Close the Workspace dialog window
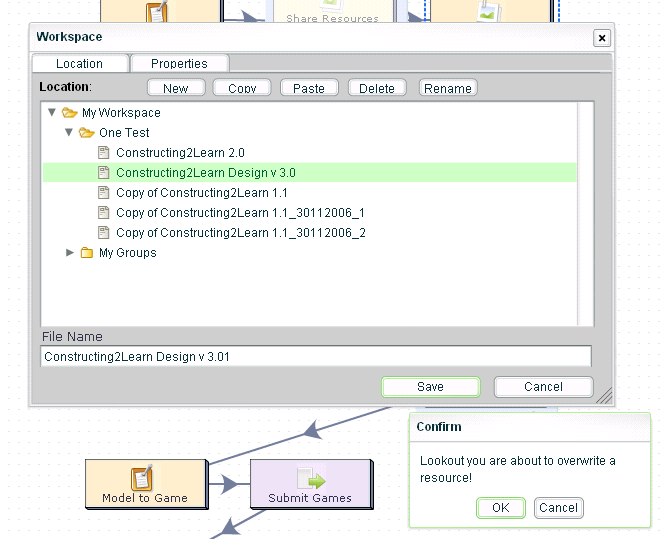Image resolution: width=663 pixels, height=539 pixels. [x=601, y=38]
